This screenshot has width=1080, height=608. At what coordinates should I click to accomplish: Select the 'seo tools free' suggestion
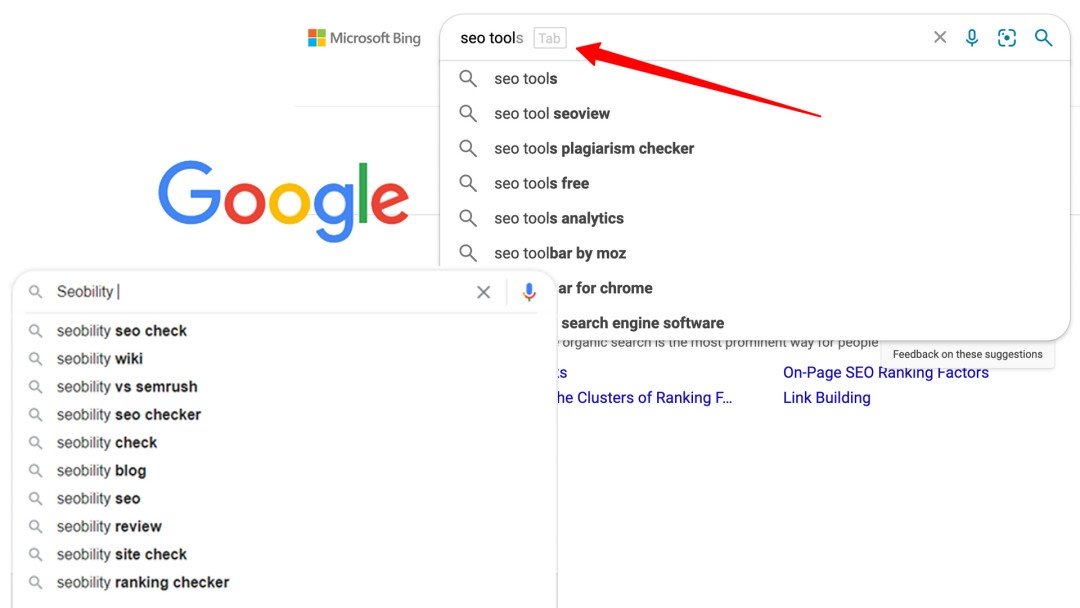540,183
